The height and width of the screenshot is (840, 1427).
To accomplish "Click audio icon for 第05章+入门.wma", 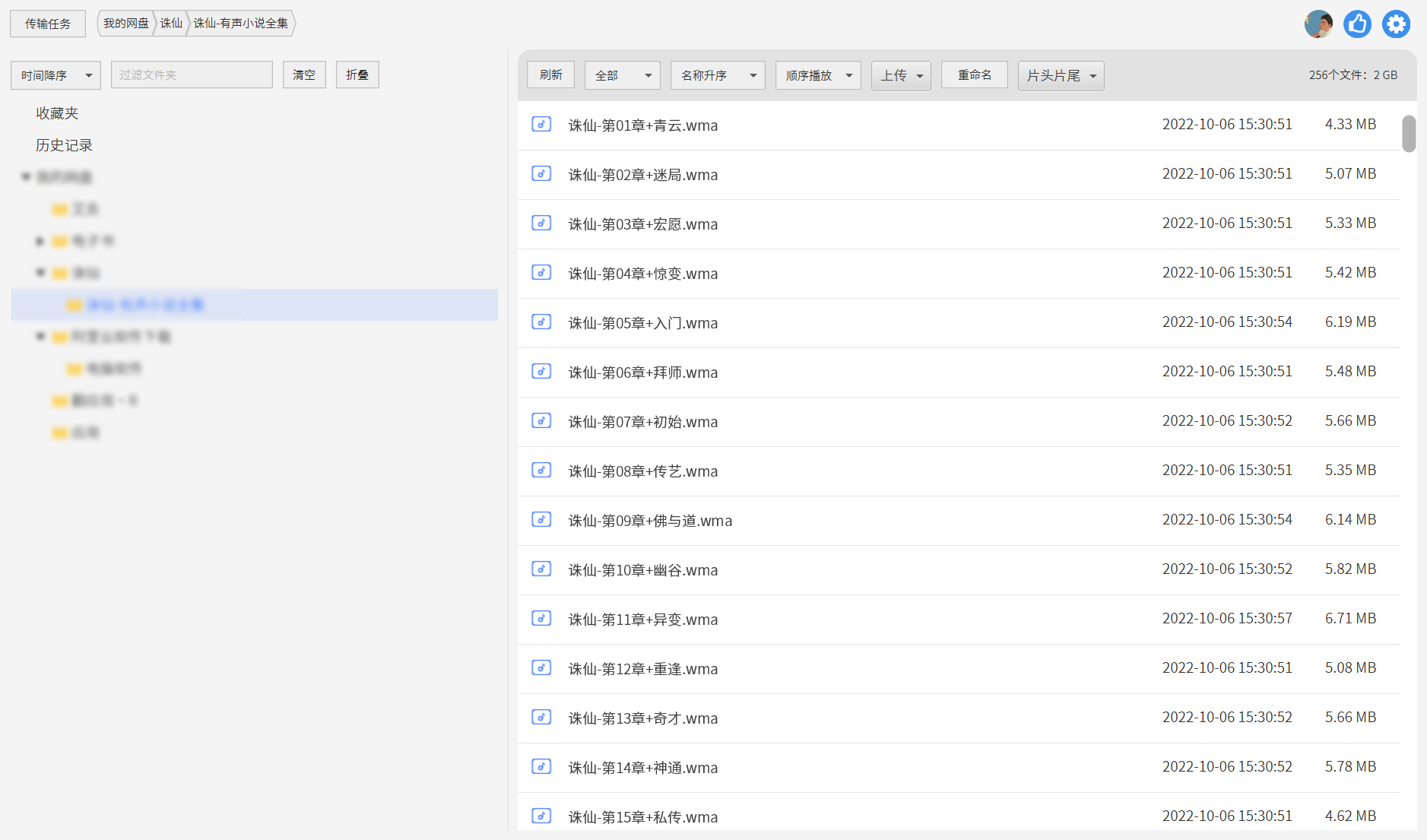I will [541, 322].
